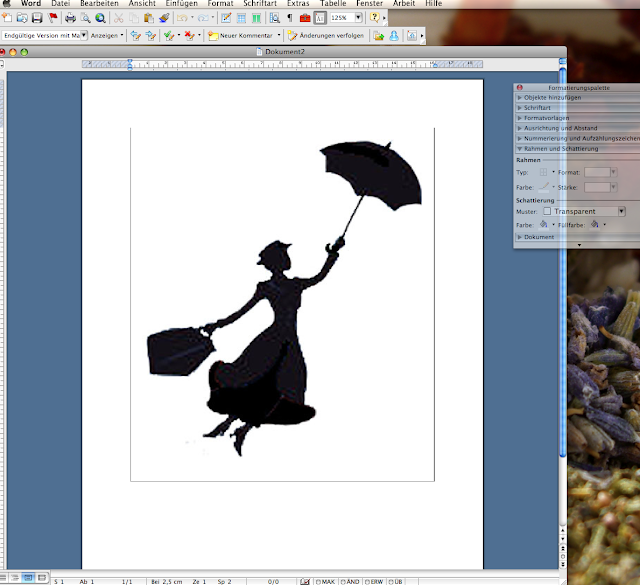This screenshot has width=640, height=585.
Task: Expand the Schriftart section
Action: 577,108
